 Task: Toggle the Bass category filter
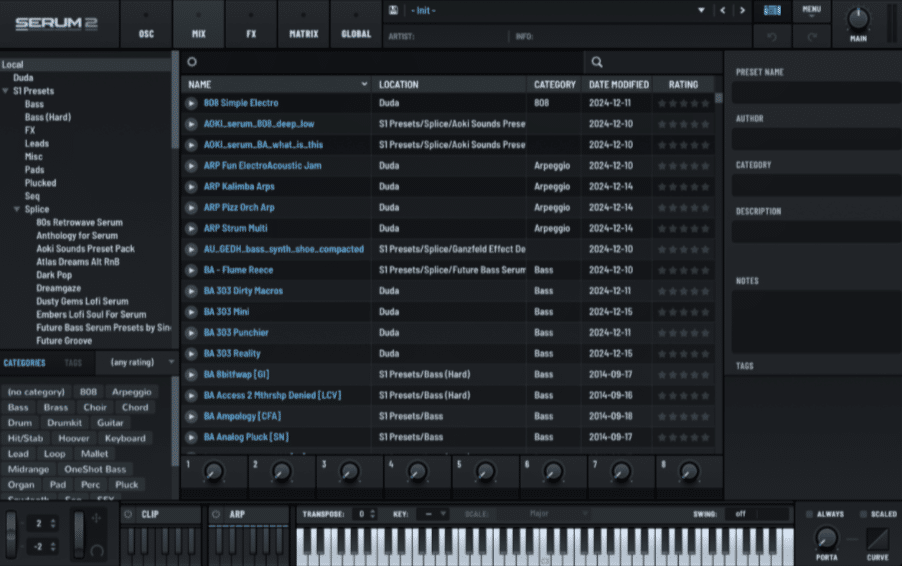[x=18, y=407]
